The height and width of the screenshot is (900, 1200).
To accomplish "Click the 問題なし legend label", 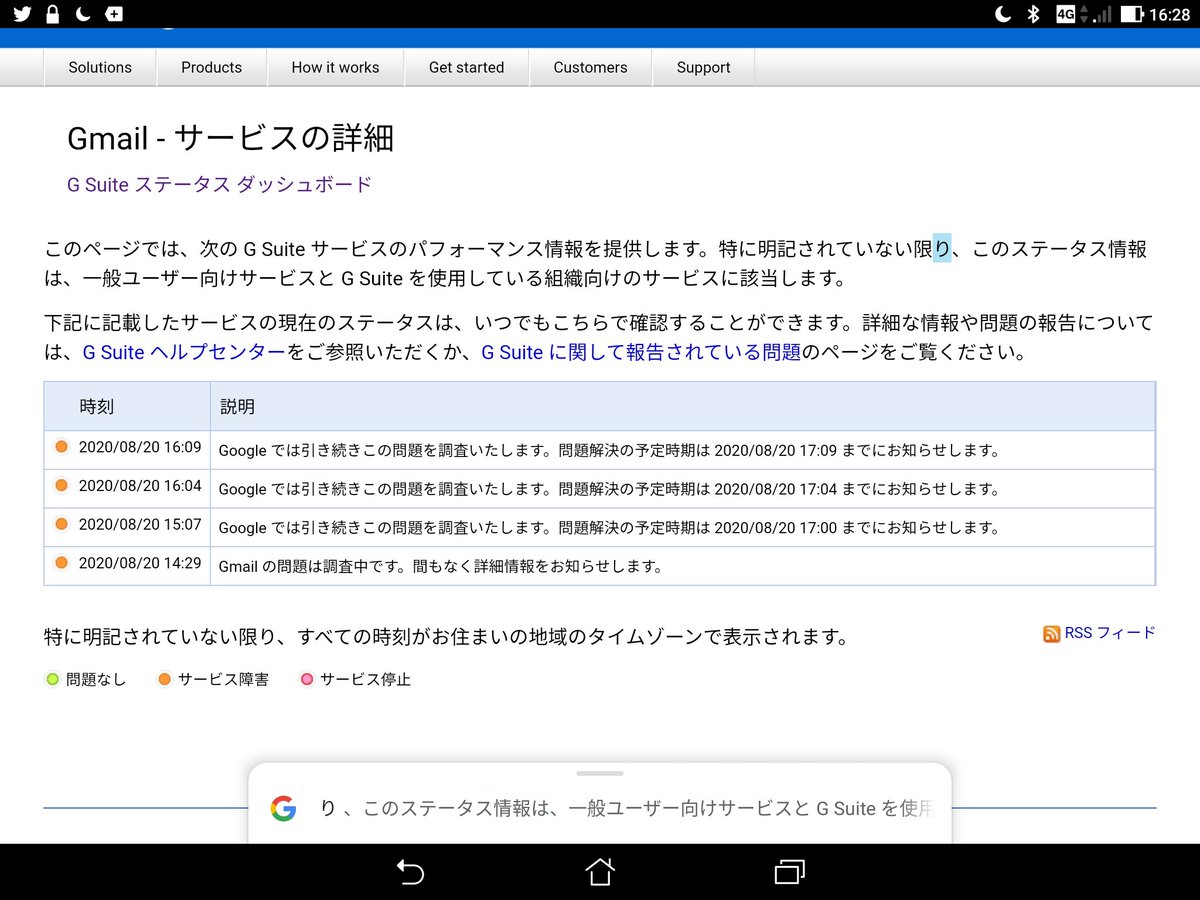I will point(96,680).
